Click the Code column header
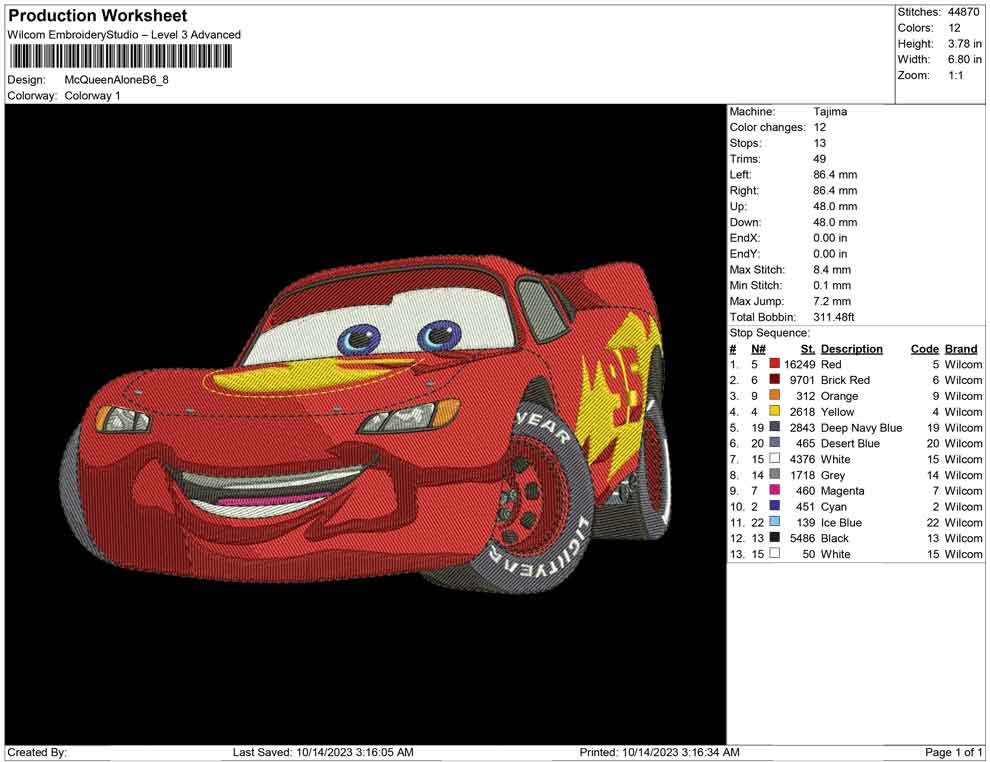 tap(924, 348)
